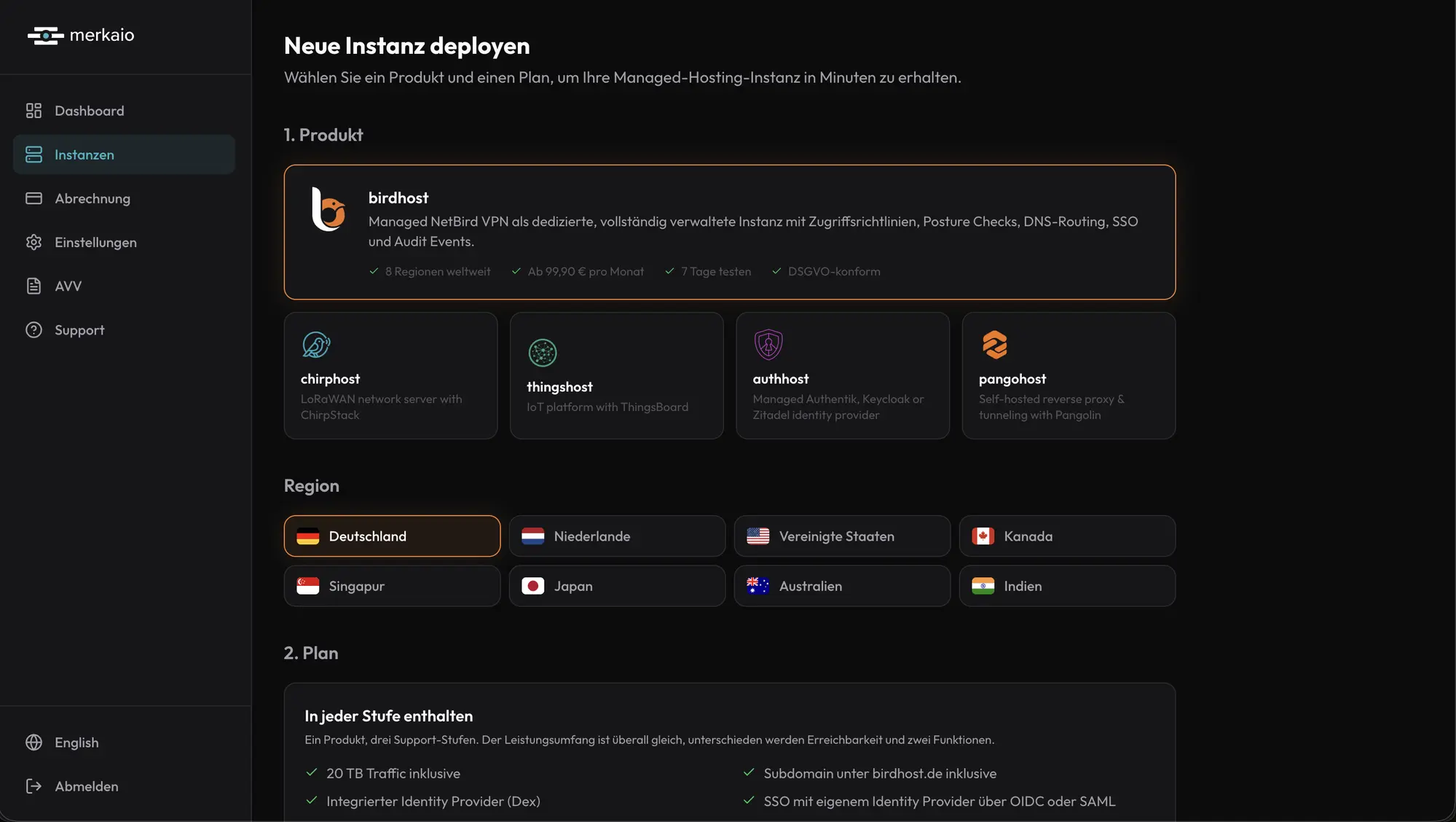Screen dimensions: 1456x822
Task: Click the '1. Produkt' section heading
Action: click(x=323, y=135)
